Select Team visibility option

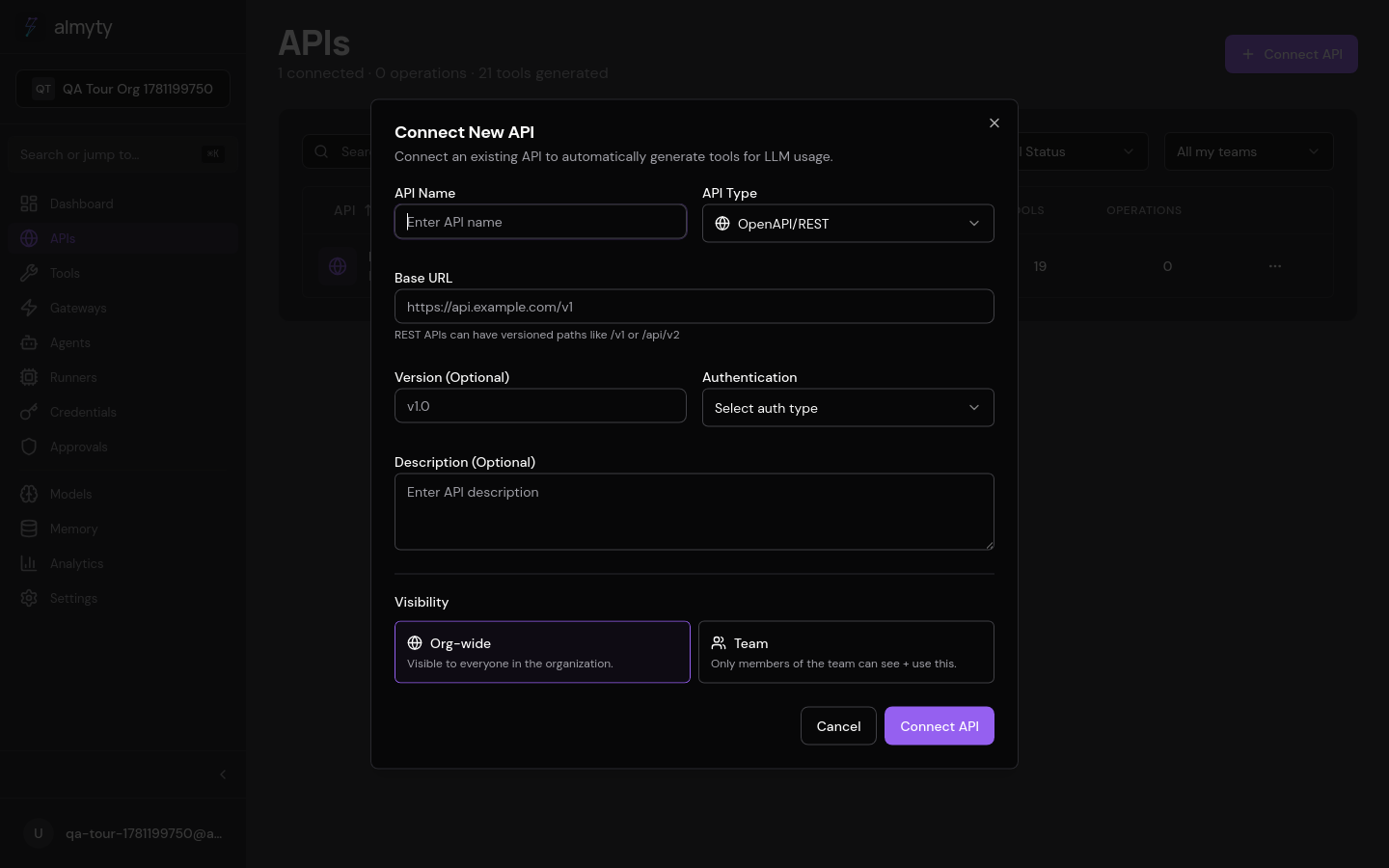(846, 652)
